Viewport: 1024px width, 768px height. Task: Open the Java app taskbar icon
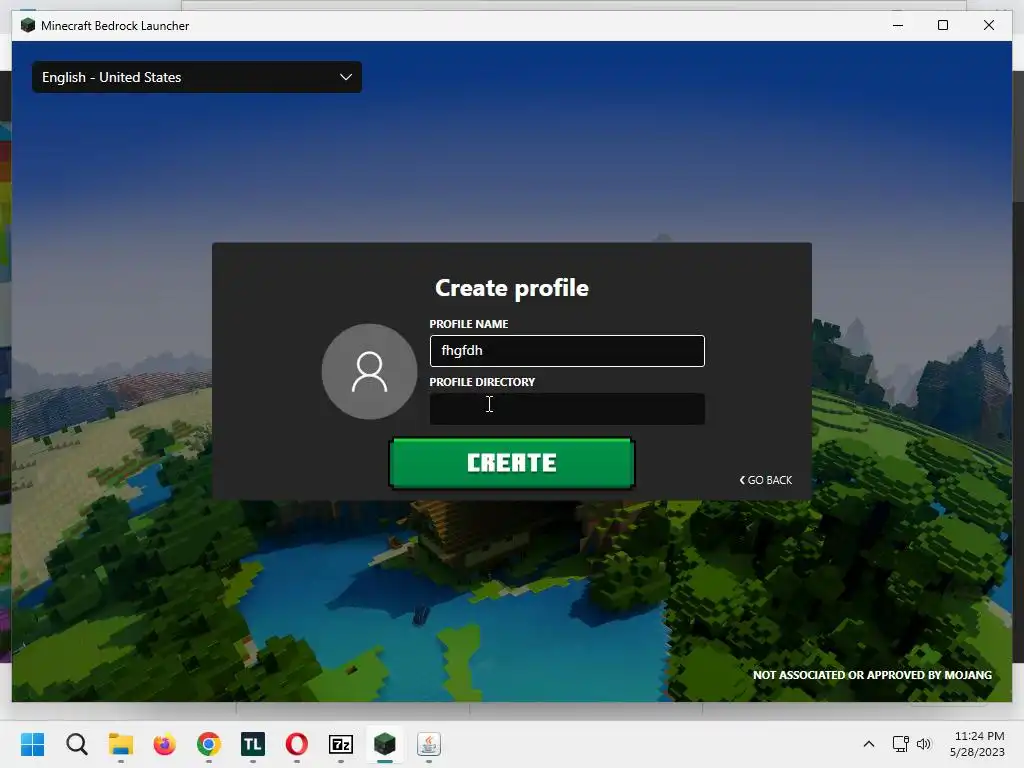coord(429,744)
